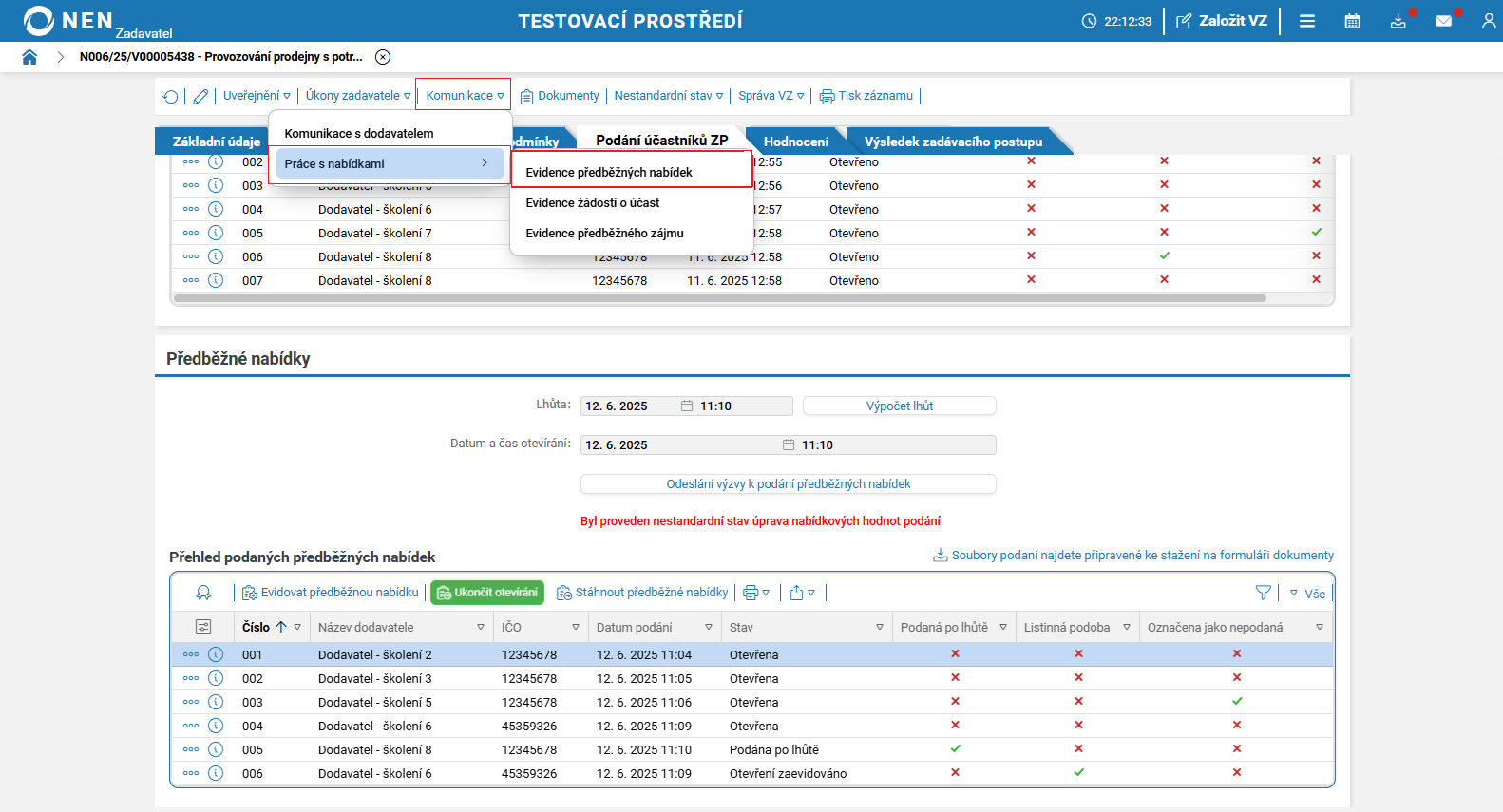
Task: Expand the Správa VZ dropdown
Action: point(771,96)
